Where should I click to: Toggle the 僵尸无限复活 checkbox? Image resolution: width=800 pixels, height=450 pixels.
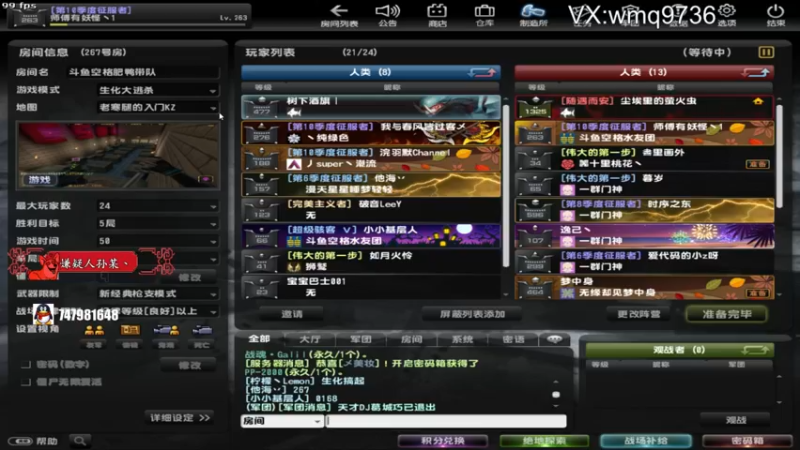[x=26, y=382]
